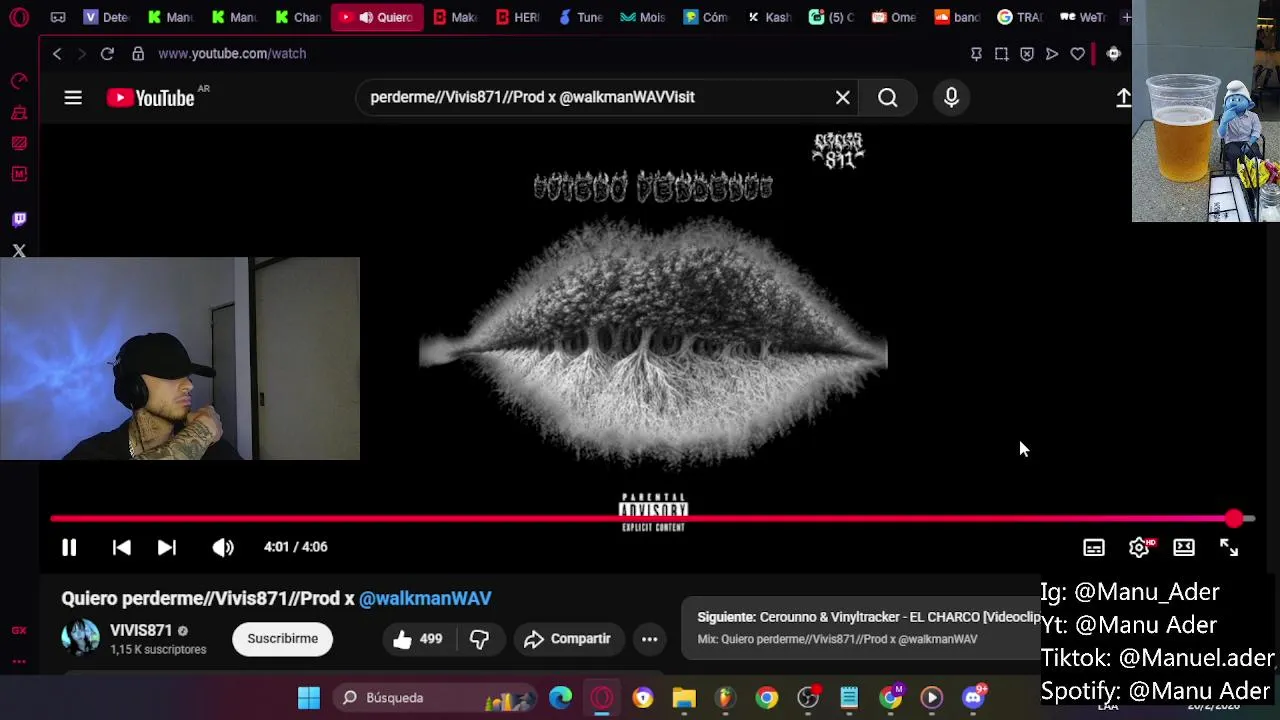Switch to the Quiero YouTube tab
Screen dimensions: 1280x720
378,17
